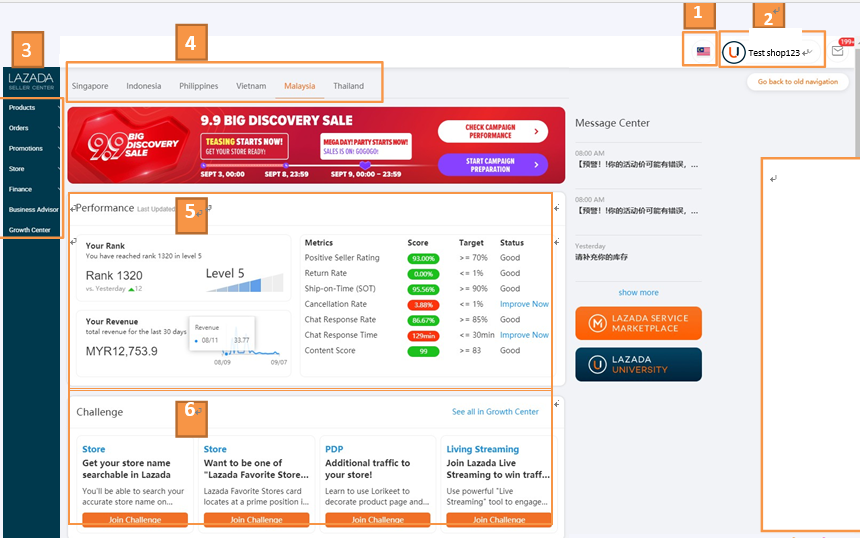The height and width of the screenshot is (538, 860).
Task: Switch to the Singapore tab
Action: tap(90, 86)
